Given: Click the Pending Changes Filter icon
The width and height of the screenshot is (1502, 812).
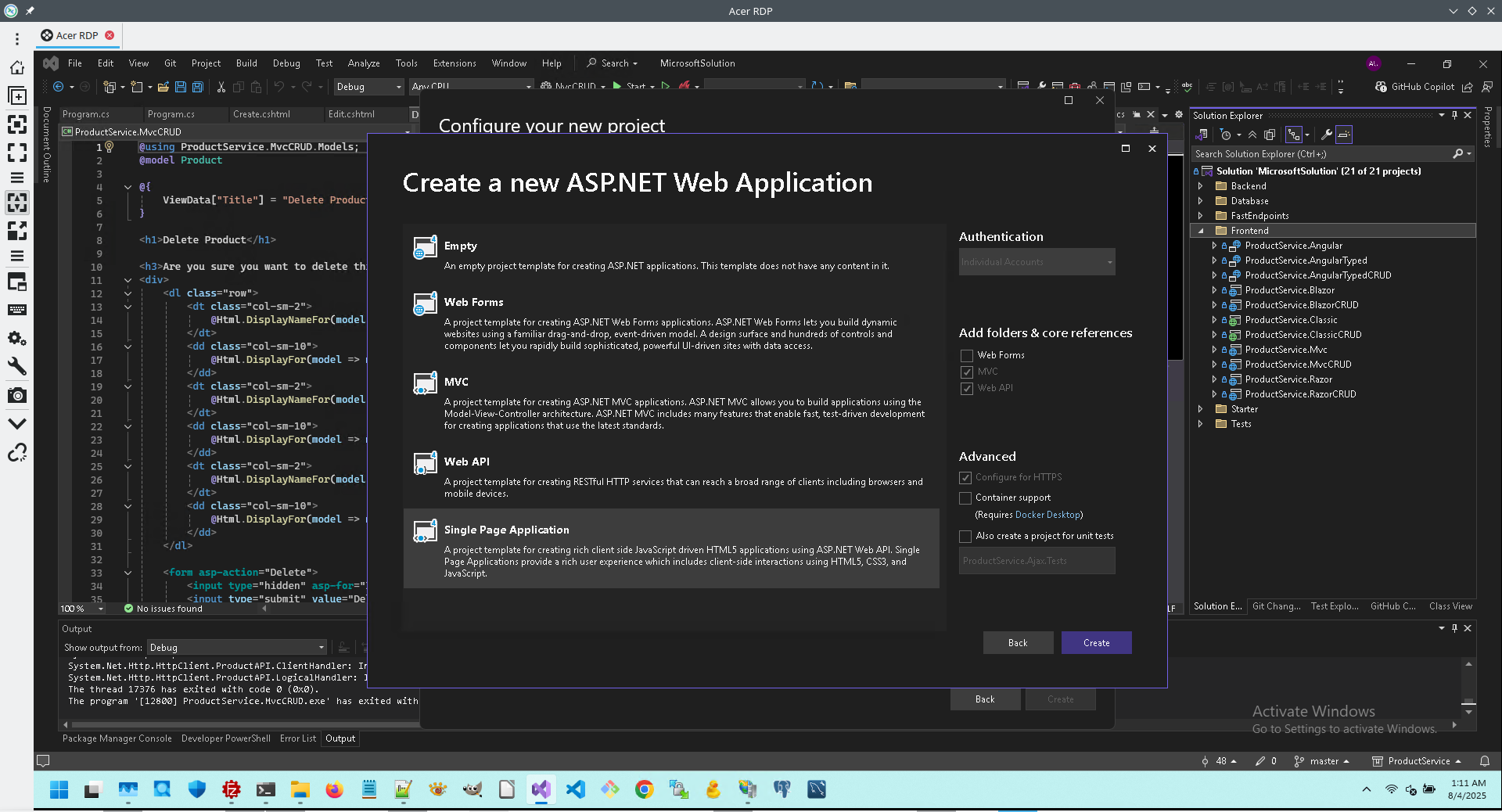Looking at the screenshot, I should [x=1226, y=135].
